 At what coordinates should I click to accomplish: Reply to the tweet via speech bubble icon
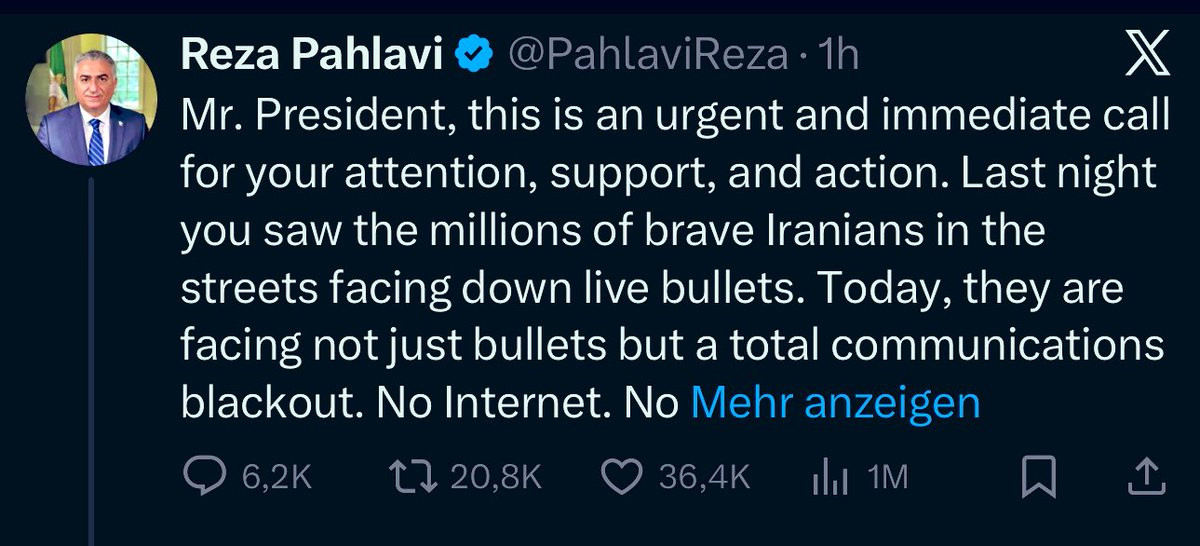pos(207,477)
